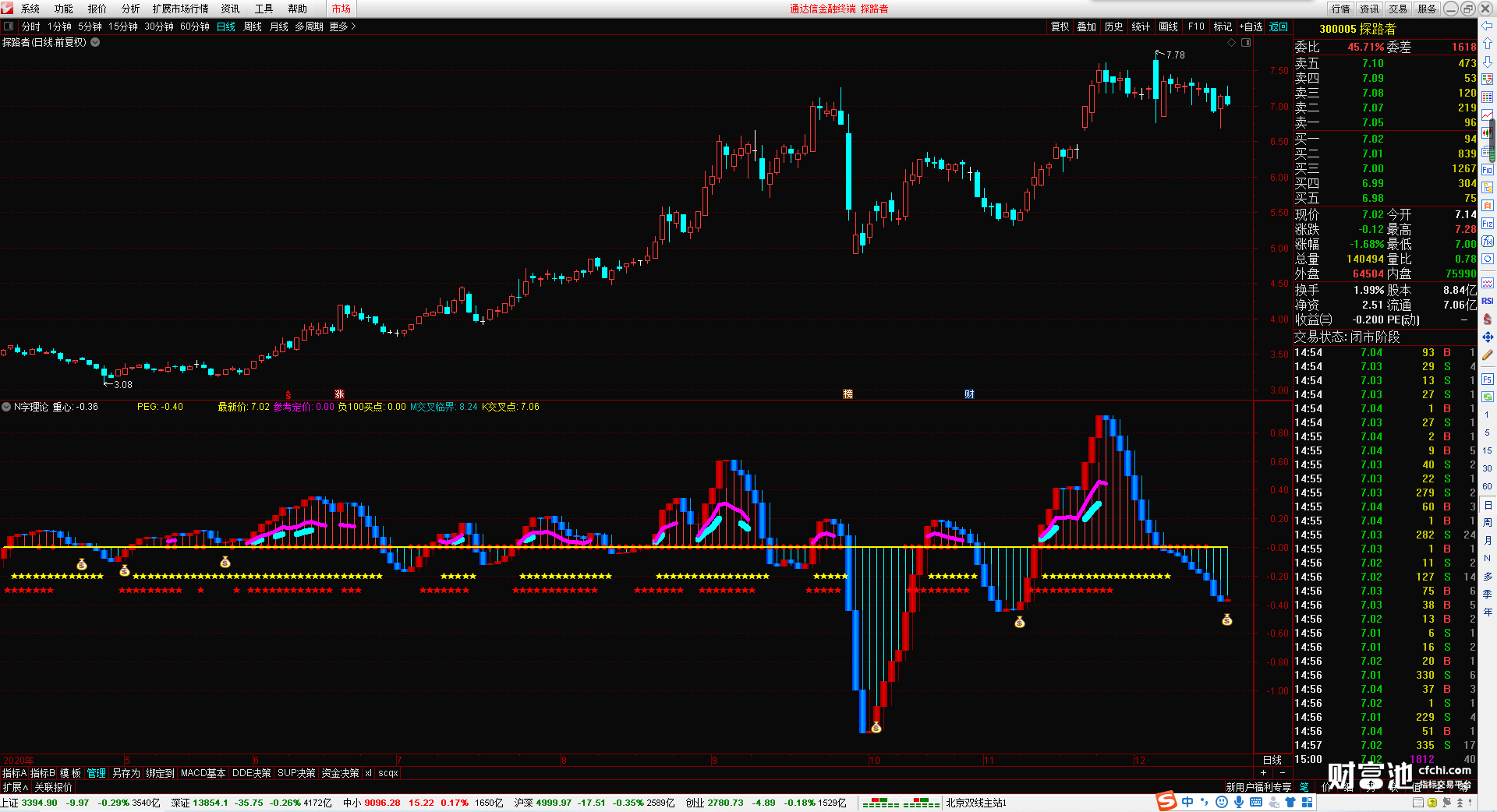
Task: Select the MACD基本 indicator tab
Action: coord(203,773)
